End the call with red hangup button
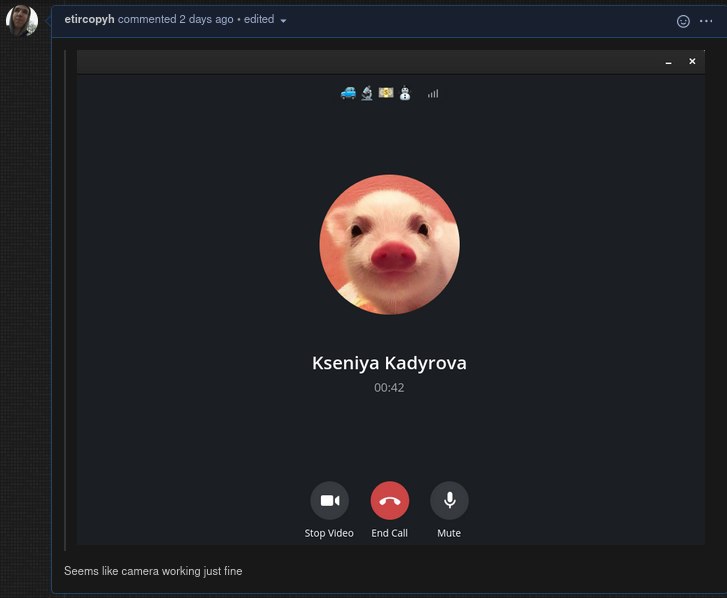727x598 pixels. 389,500
